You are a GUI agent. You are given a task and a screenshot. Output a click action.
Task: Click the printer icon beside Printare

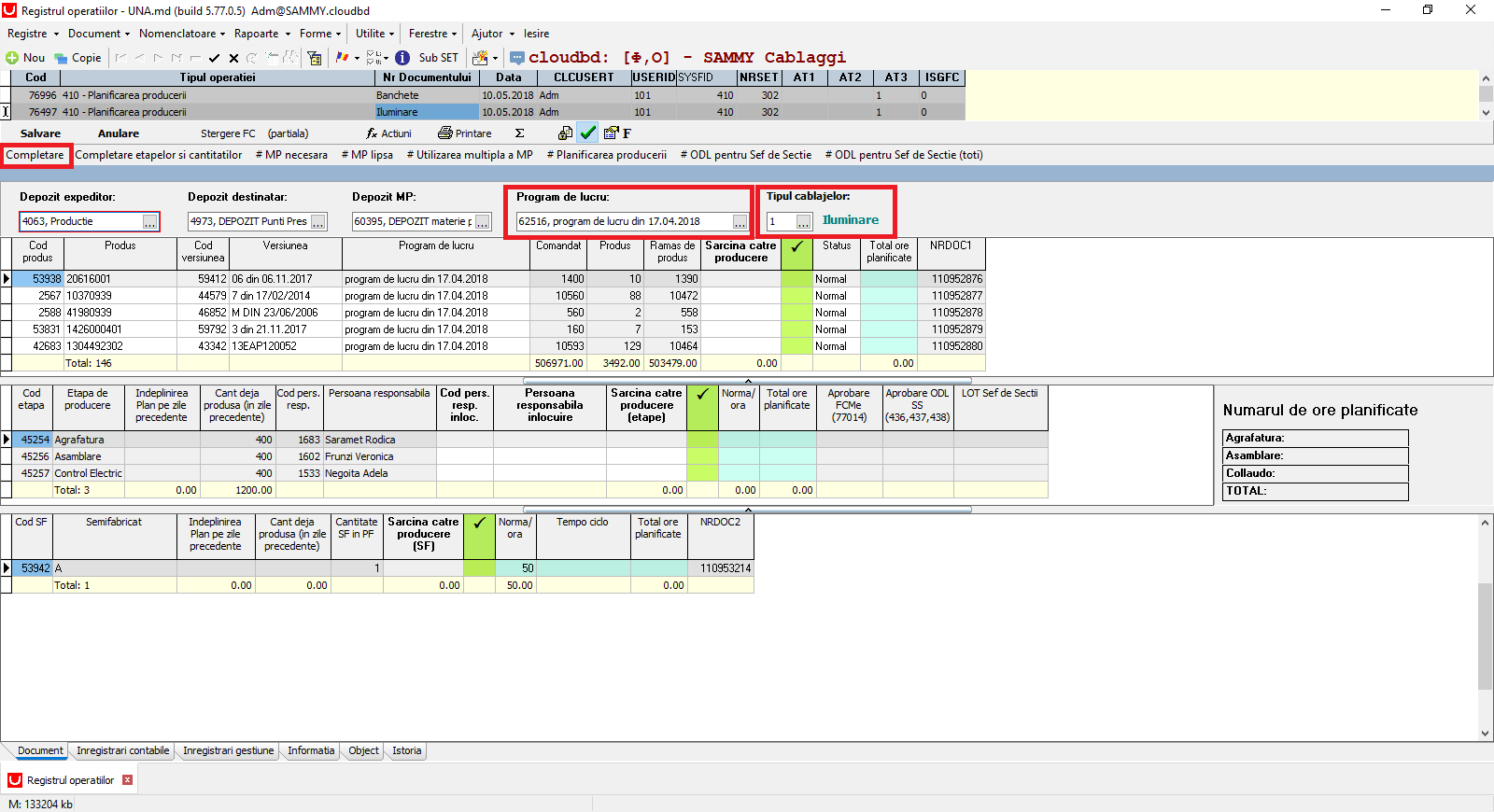tap(445, 133)
